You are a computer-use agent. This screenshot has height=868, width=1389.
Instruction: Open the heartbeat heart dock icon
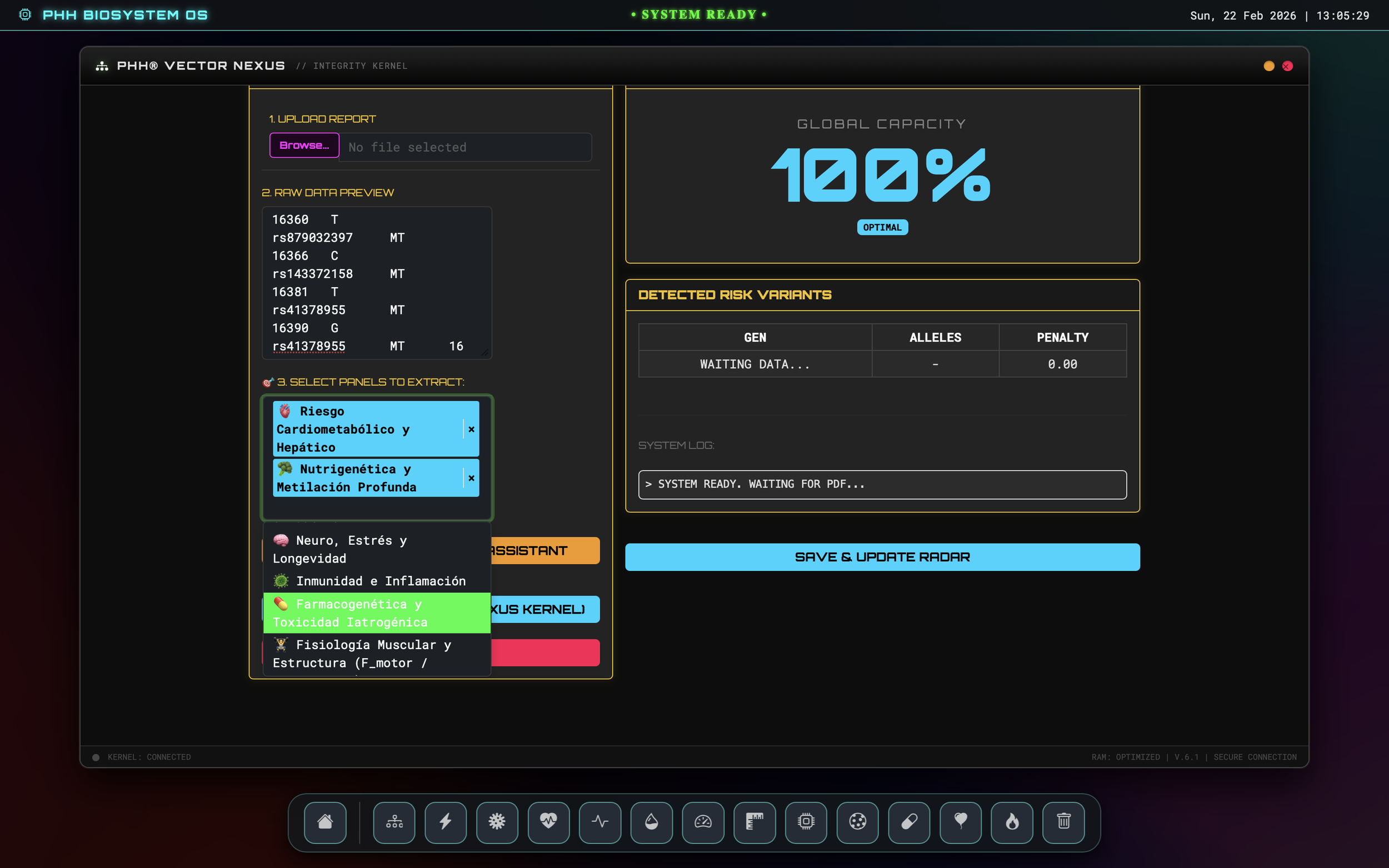click(x=548, y=821)
